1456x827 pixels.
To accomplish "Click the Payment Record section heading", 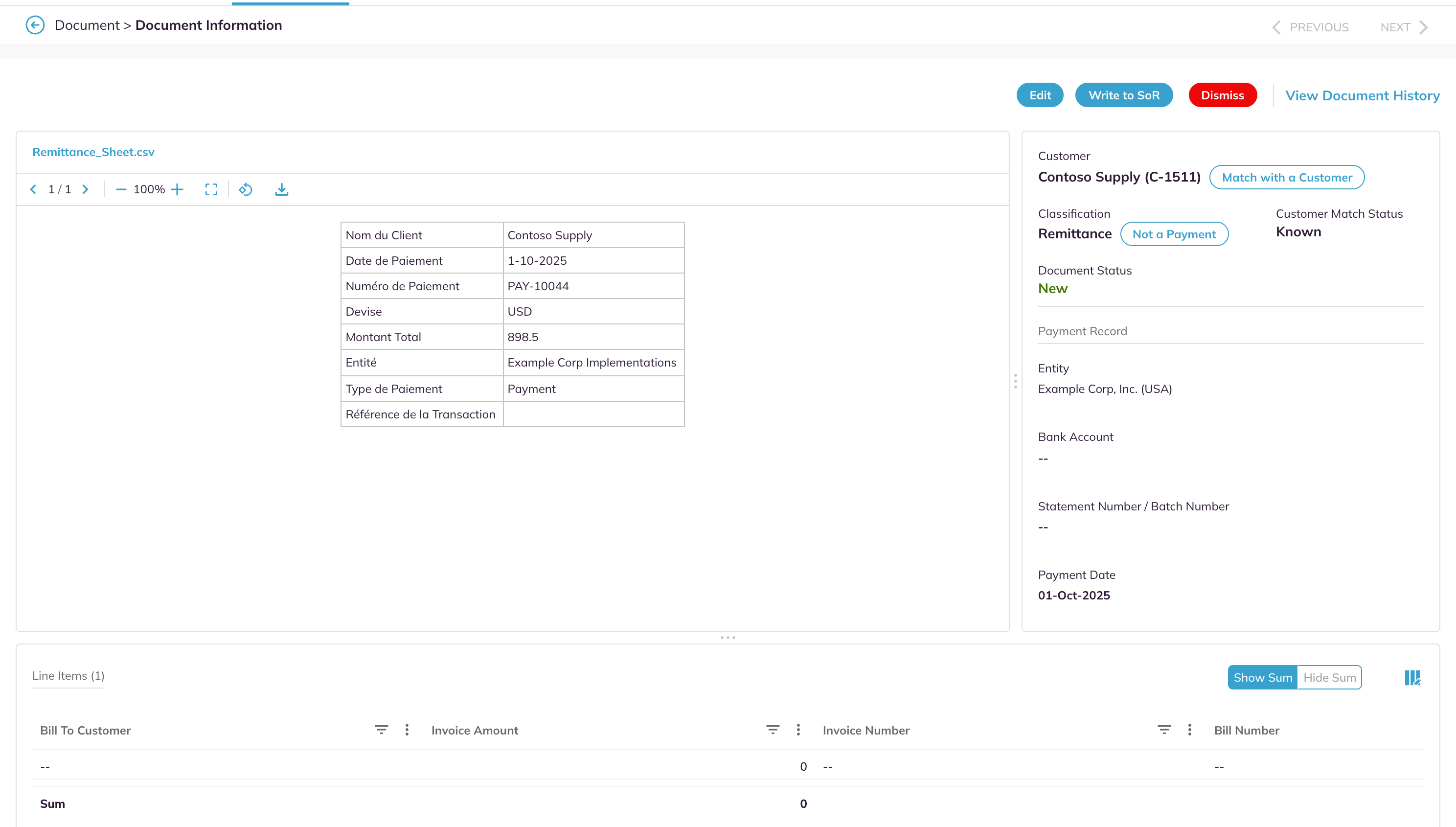I will click(x=1082, y=331).
